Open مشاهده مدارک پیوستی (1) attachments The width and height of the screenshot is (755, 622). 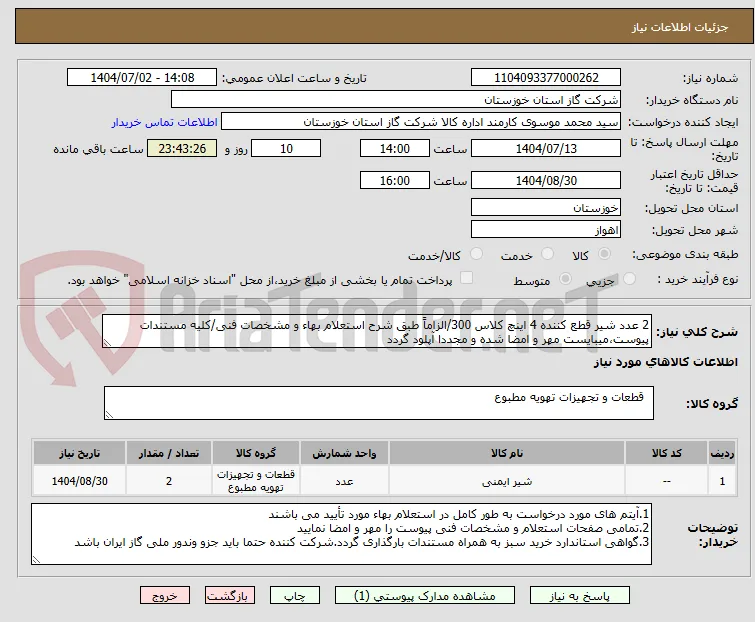pos(425,596)
